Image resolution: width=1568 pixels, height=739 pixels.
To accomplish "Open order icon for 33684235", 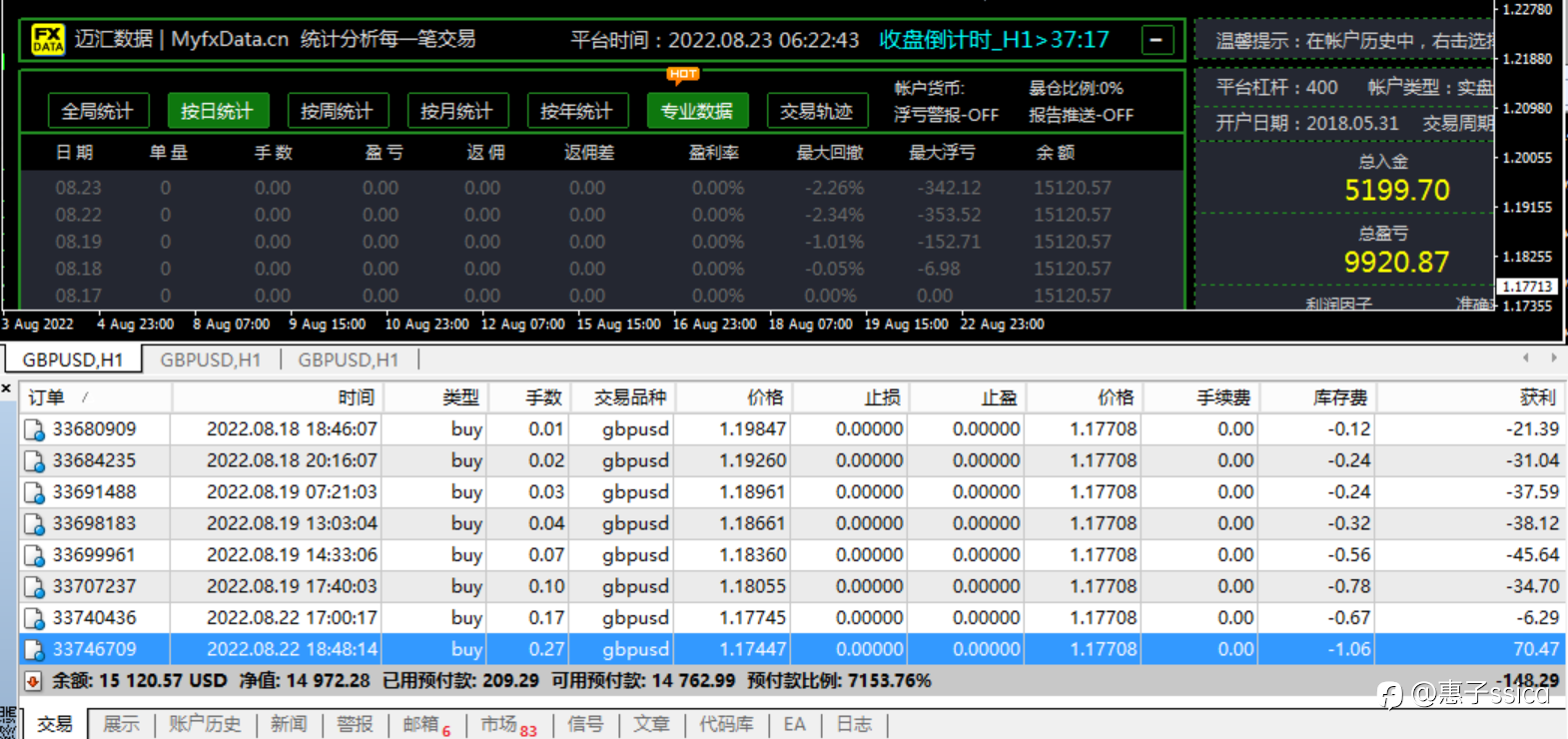I will click(x=35, y=461).
